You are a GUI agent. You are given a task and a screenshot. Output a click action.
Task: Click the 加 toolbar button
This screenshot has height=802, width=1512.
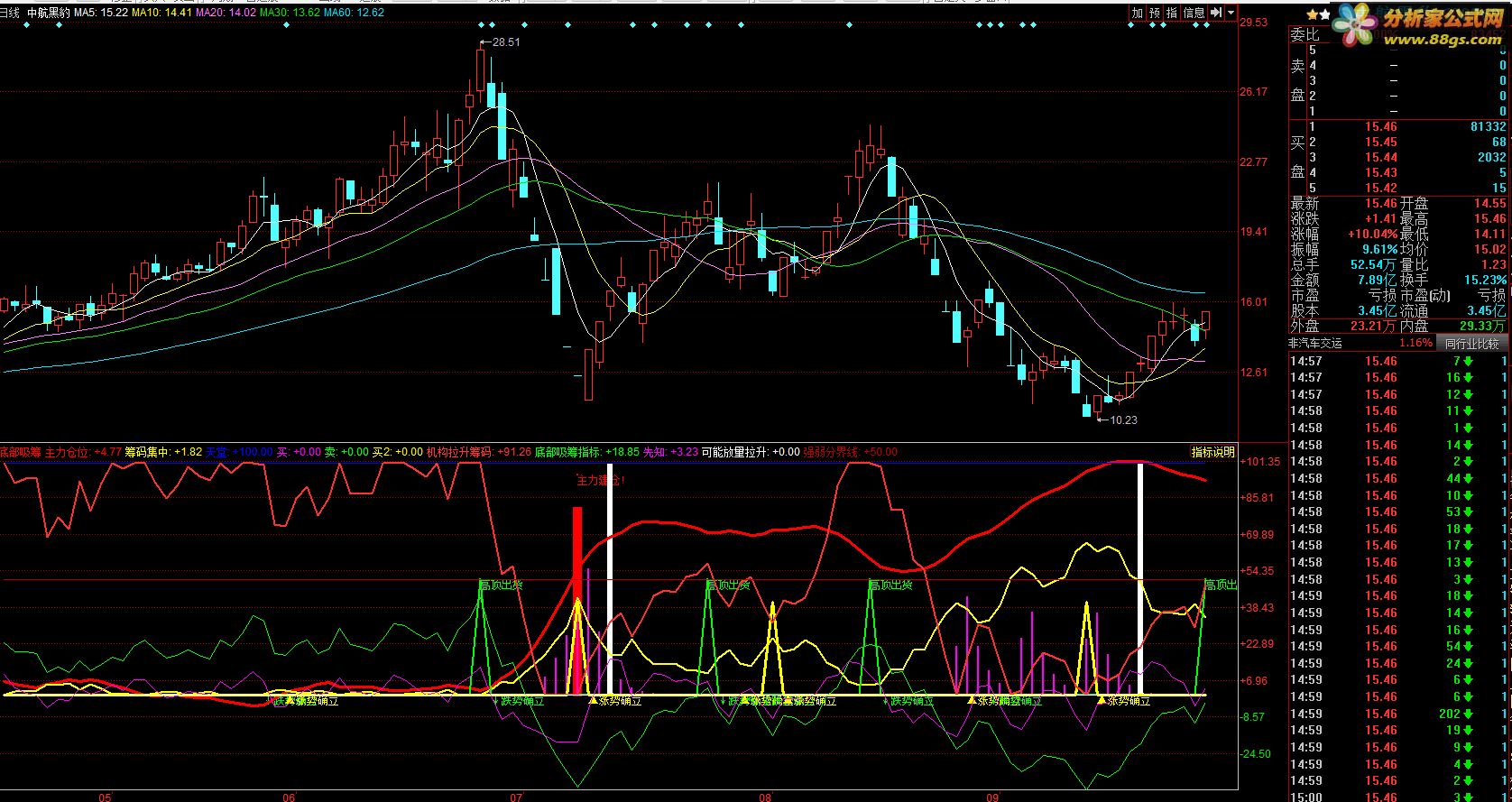[x=1138, y=13]
